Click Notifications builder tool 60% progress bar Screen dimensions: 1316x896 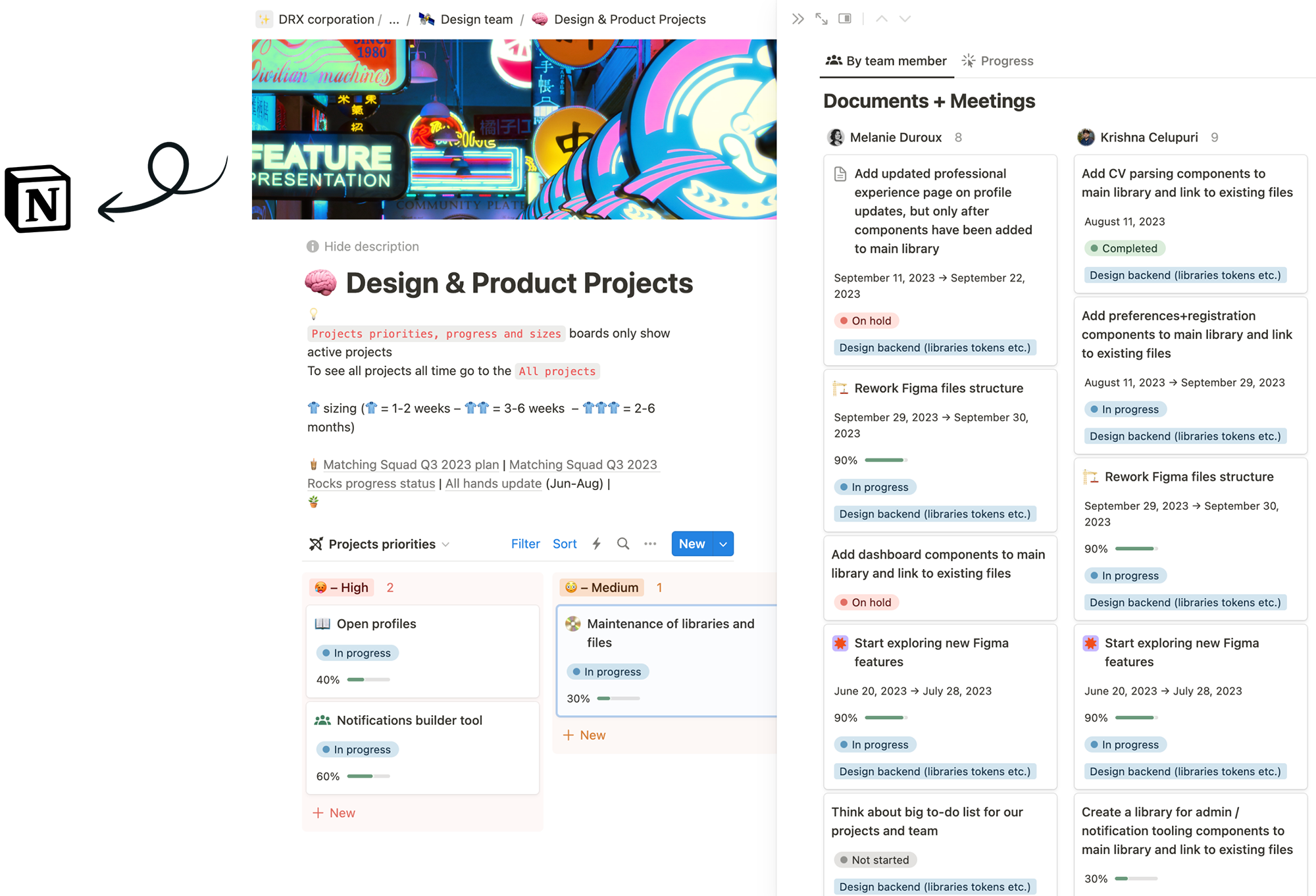click(x=368, y=776)
